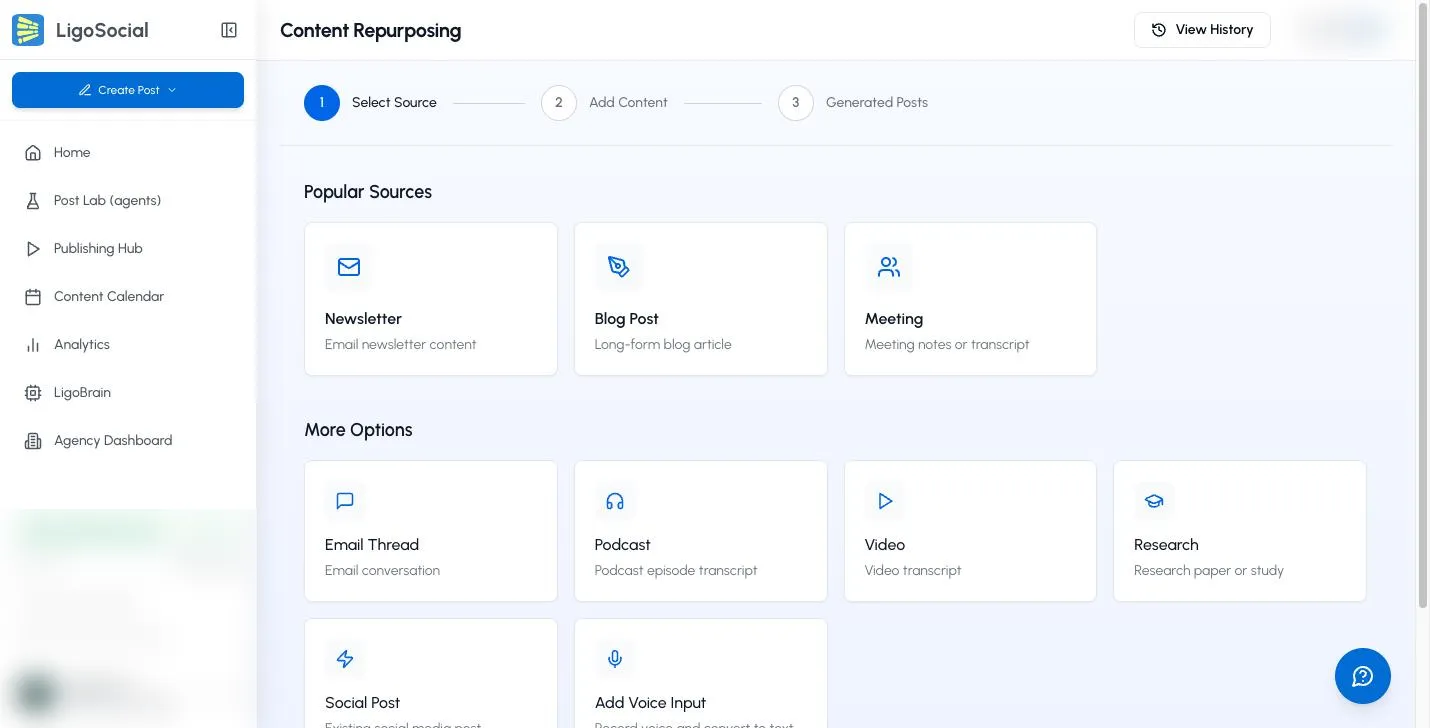The image size is (1430, 728).
Task: Select step 3 Generated Posts
Action: click(853, 102)
